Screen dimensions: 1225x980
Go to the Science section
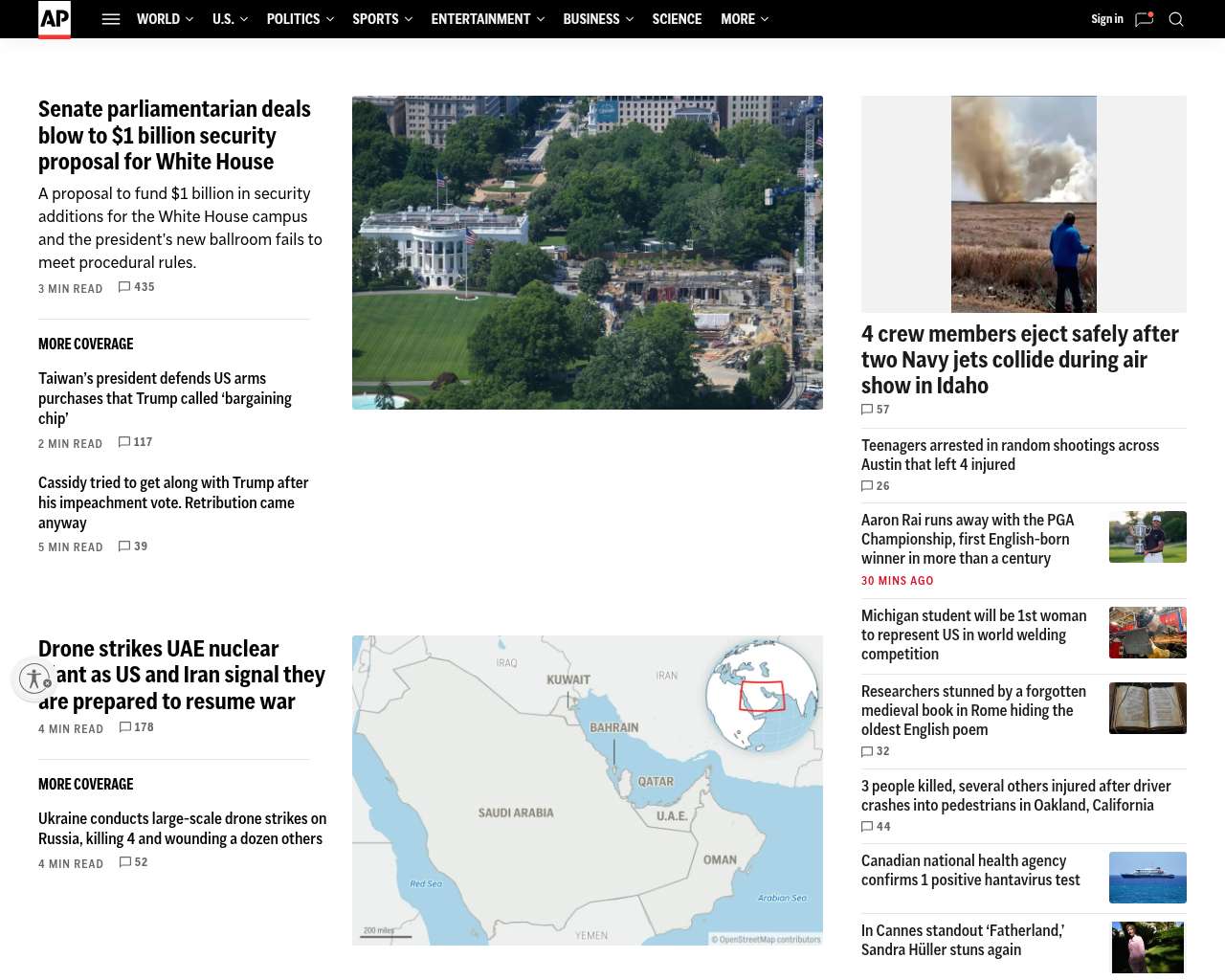(x=677, y=19)
